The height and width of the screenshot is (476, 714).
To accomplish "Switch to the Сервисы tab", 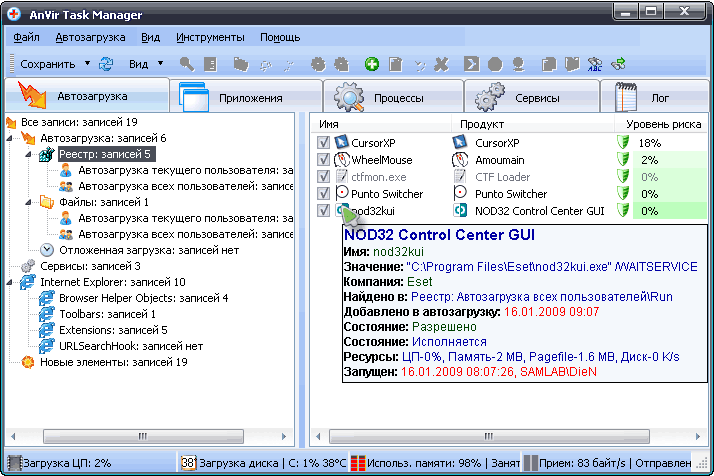I will click(531, 97).
